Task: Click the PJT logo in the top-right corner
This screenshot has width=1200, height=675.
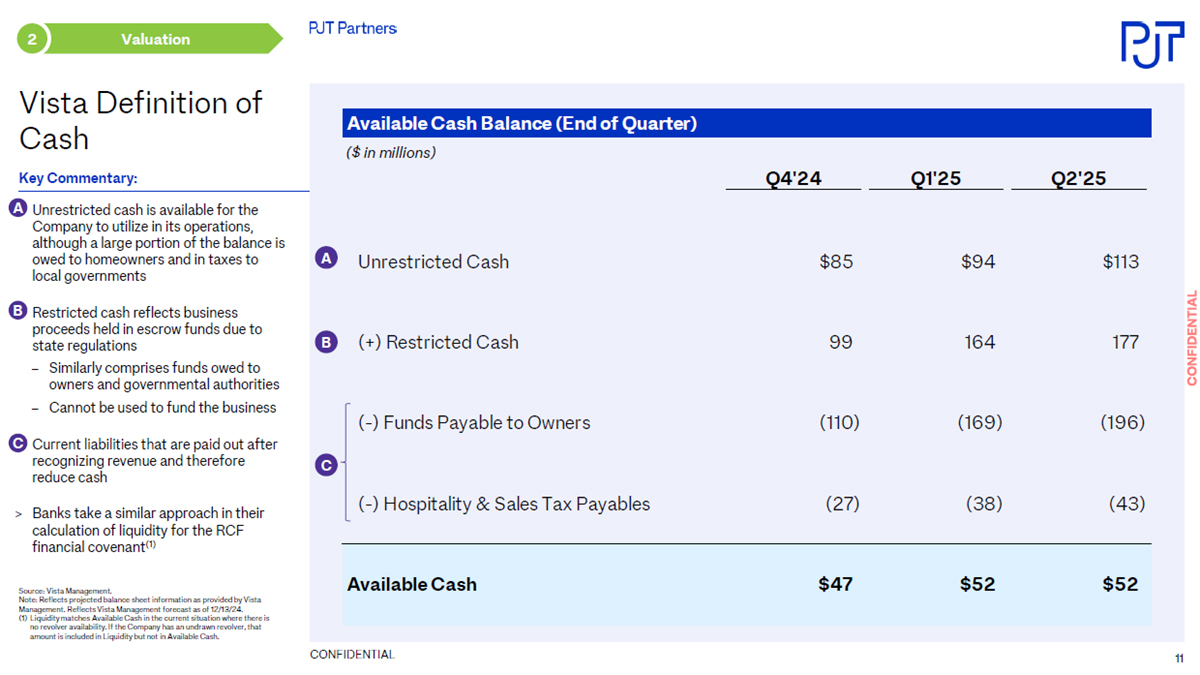Action: [x=1152, y=43]
